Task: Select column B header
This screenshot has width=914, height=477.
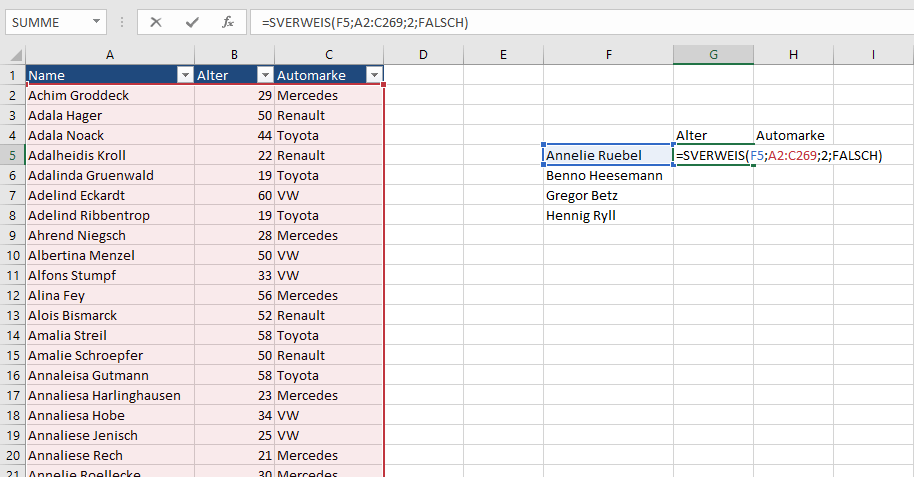Action: [234, 55]
